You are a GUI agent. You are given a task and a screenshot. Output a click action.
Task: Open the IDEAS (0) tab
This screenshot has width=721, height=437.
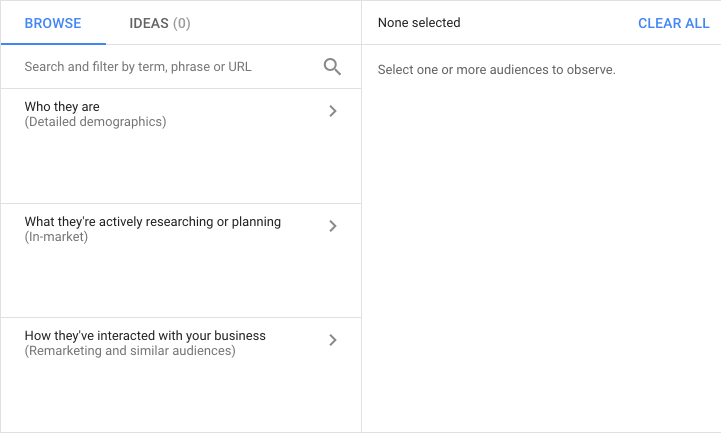[160, 23]
